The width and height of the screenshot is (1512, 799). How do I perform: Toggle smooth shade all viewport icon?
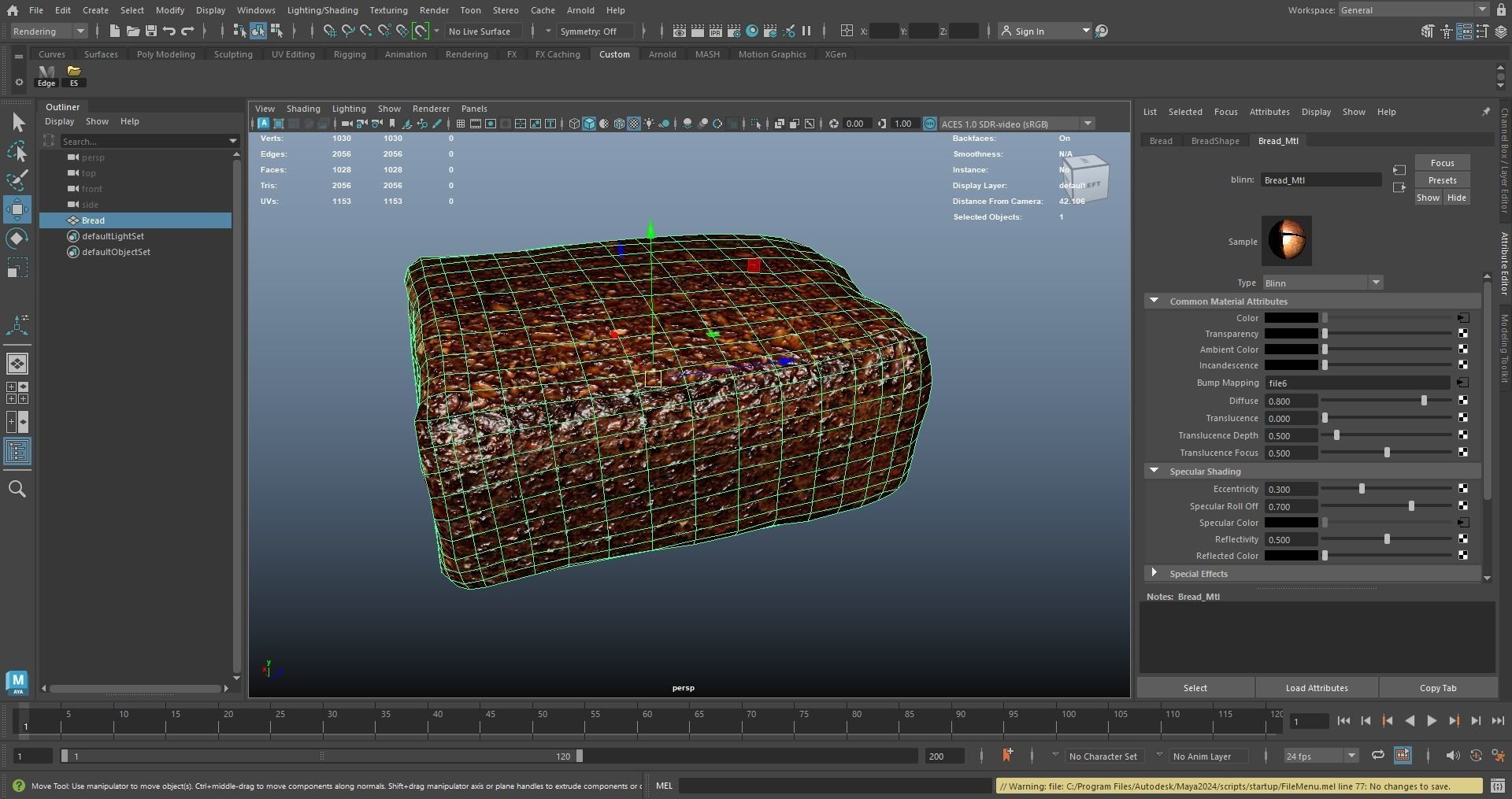pyautogui.click(x=589, y=124)
